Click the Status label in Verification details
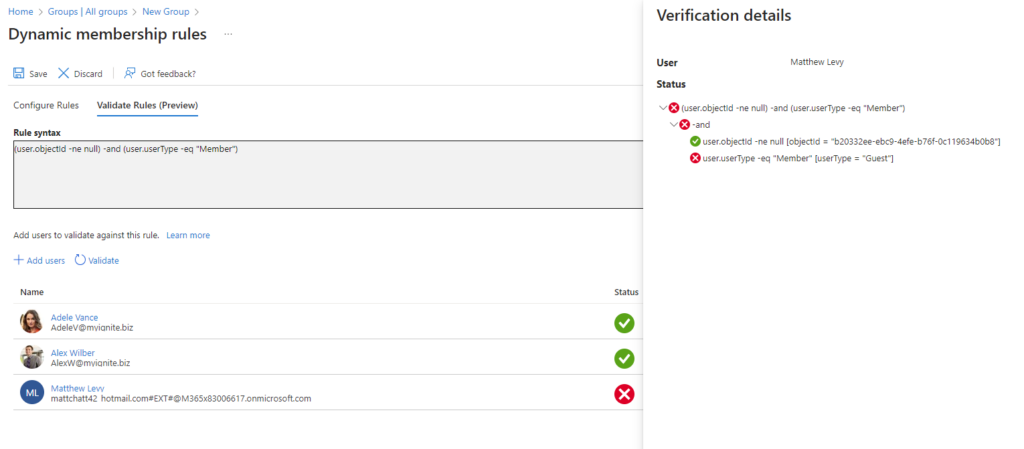This screenshot has width=1024, height=449. [x=671, y=84]
